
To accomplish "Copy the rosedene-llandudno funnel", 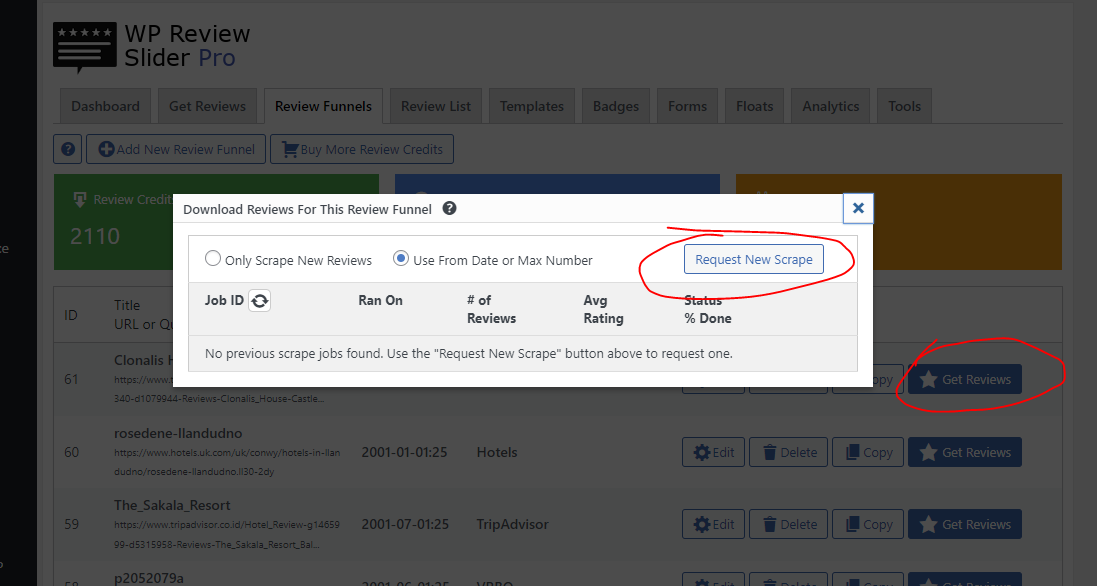I will click(x=868, y=452).
